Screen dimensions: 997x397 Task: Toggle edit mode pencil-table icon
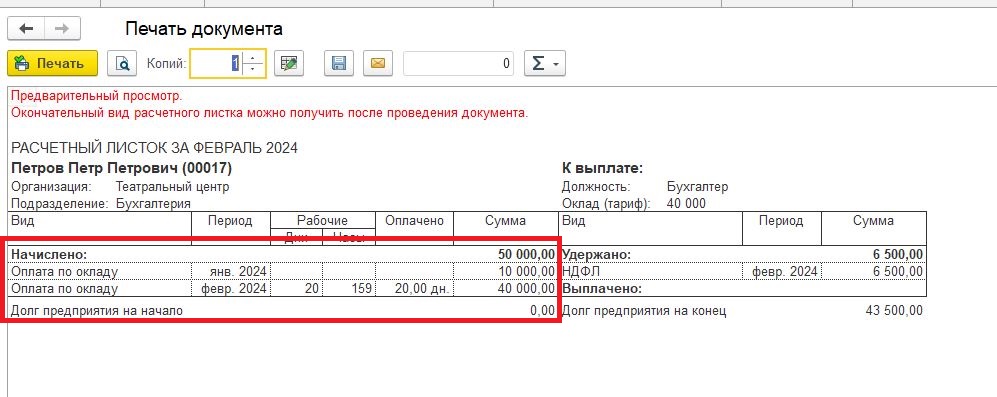tap(289, 64)
